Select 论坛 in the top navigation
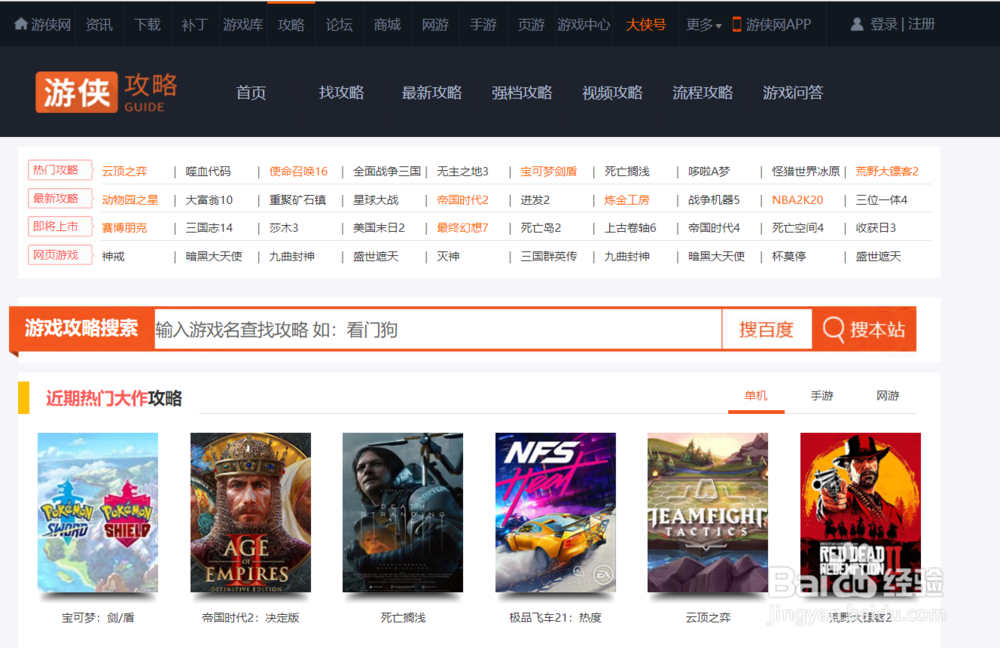This screenshot has height=648, width=1000. pyautogui.click(x=339, y=24)
